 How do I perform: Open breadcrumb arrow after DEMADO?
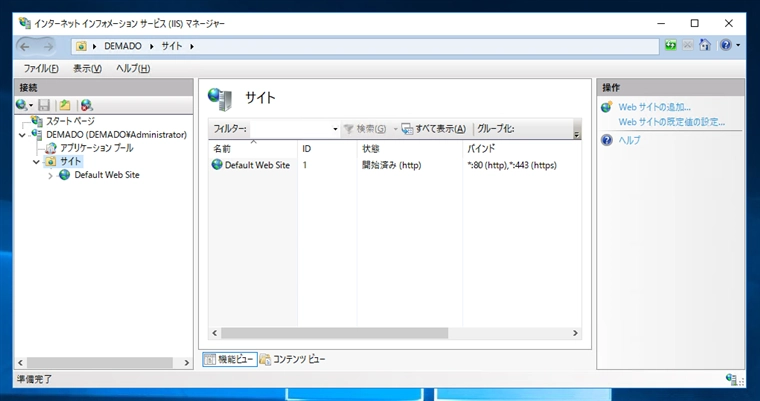[x=152, y=47]
